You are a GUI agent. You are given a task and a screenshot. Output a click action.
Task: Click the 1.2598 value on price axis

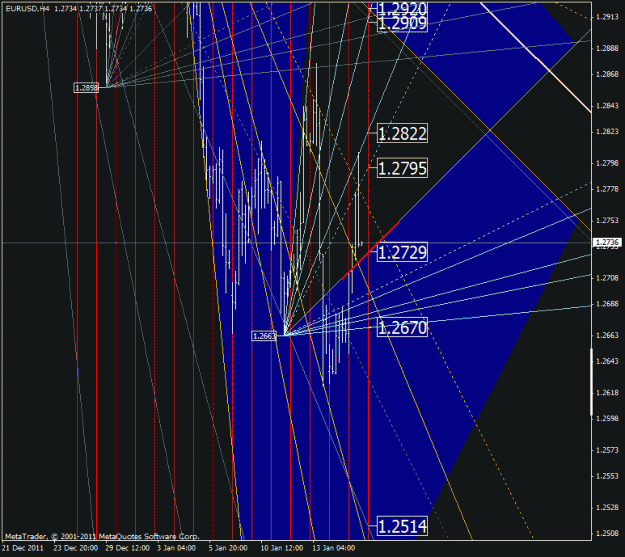point(607,419)
